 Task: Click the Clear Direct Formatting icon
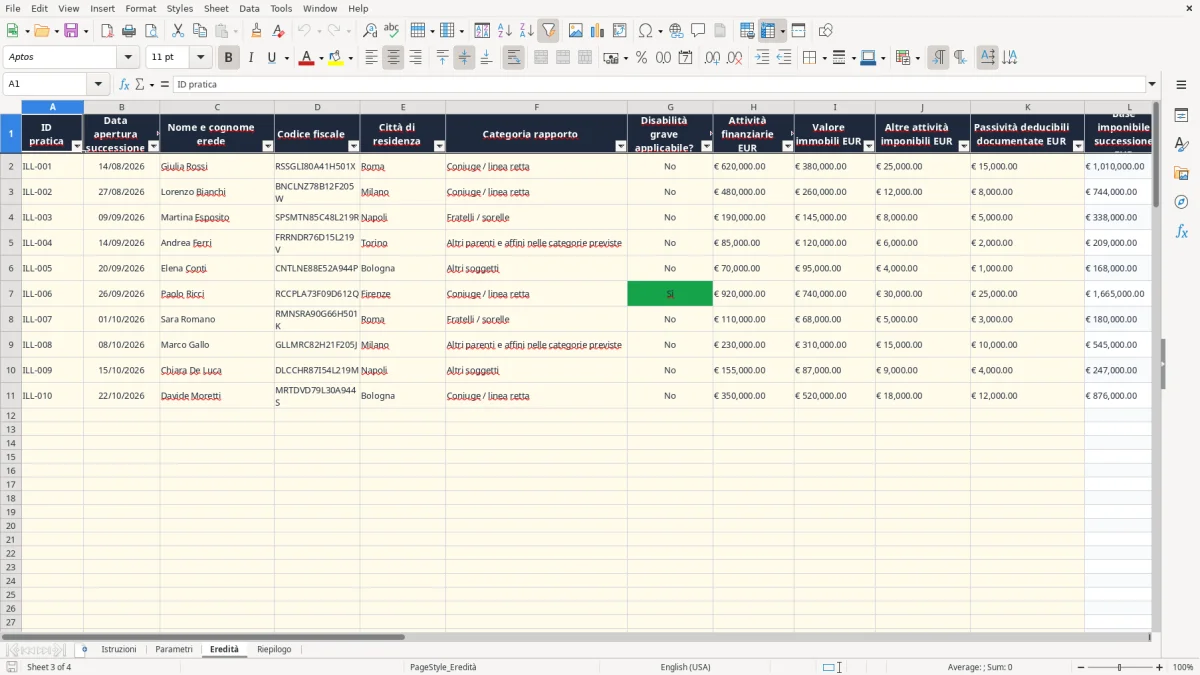coord(279,31)
